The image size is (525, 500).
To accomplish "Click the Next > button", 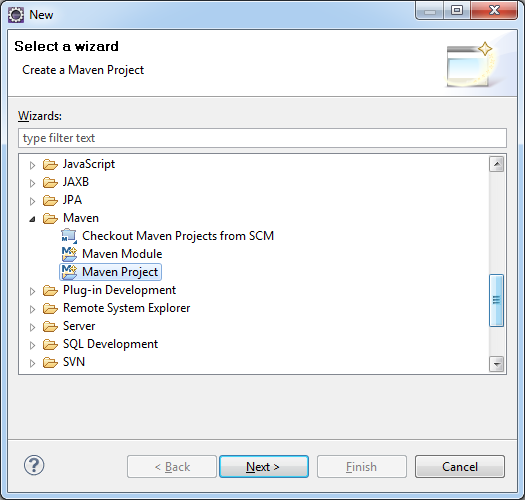I will (264, 467).
